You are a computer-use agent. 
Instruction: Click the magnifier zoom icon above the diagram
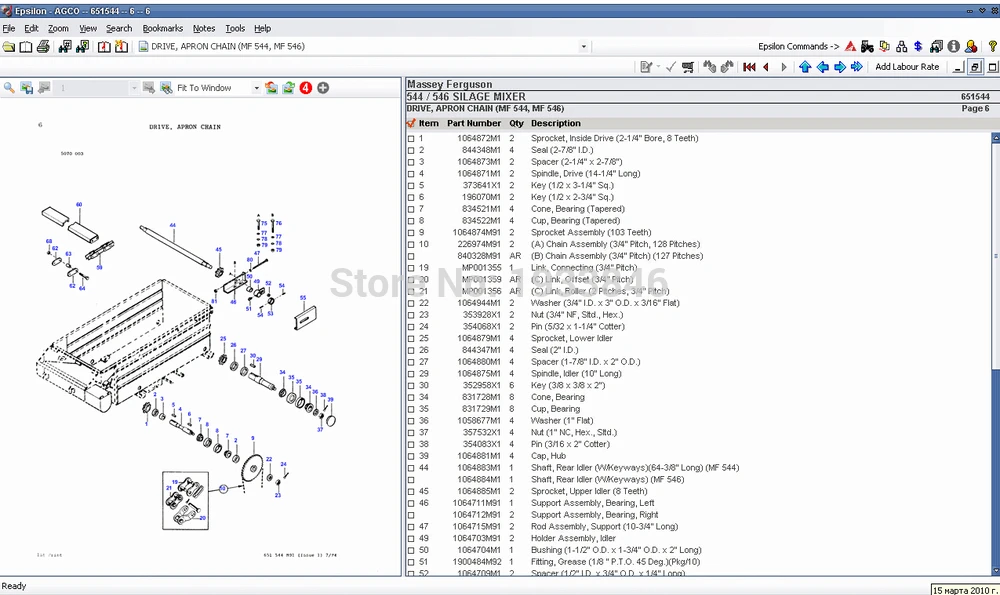(x=10, y=88)
